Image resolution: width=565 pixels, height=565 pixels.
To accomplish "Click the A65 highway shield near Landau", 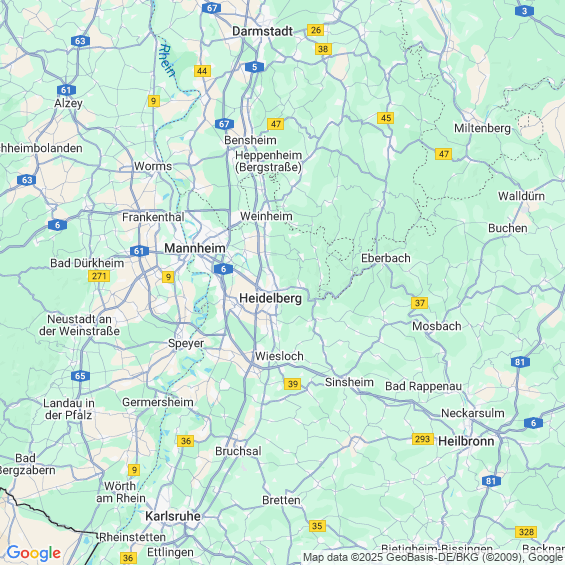I will pos(80,376).
